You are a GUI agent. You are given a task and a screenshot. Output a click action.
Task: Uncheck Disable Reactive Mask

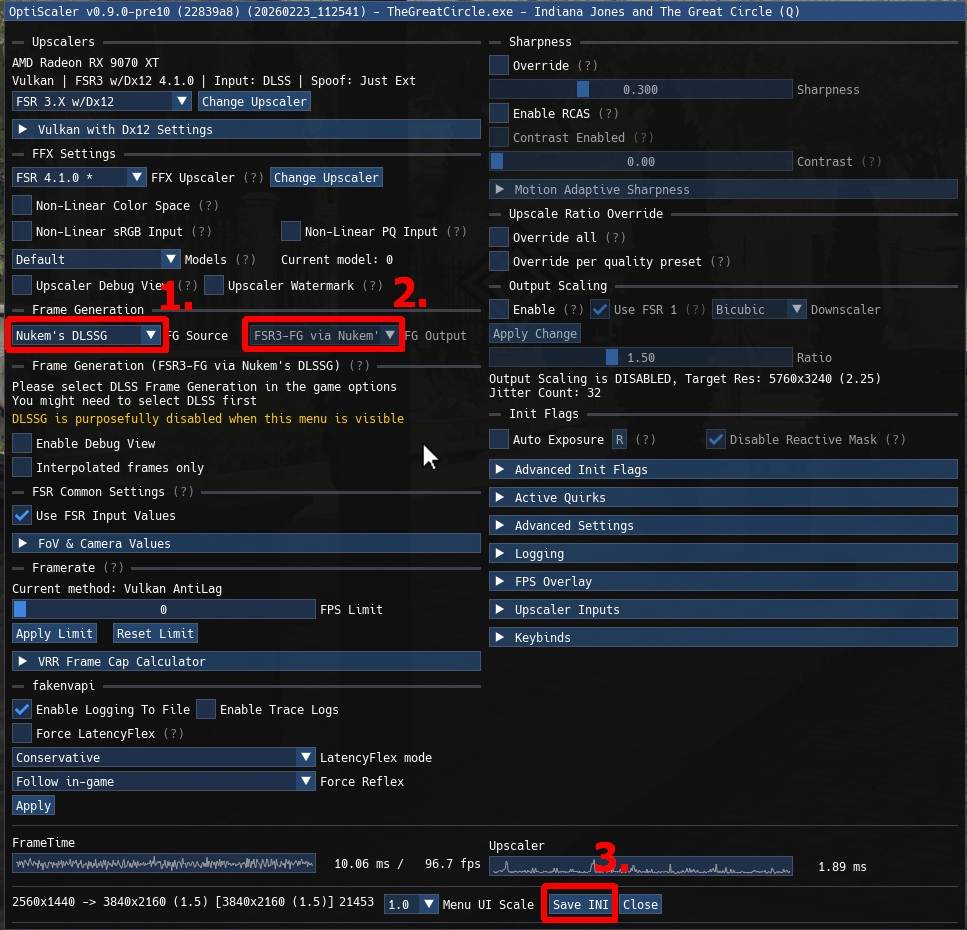[716, 440]
